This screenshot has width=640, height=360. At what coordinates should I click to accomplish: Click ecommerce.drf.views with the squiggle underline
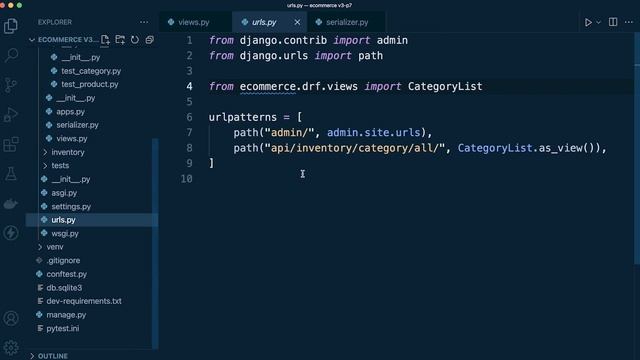click(x=298, y=87)
